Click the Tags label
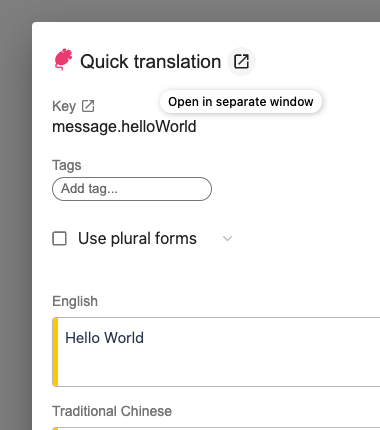 click(x=67, y=165)
